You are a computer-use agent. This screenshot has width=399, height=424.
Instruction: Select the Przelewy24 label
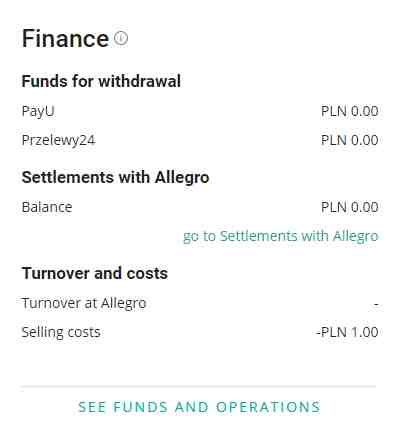point(58,140)
